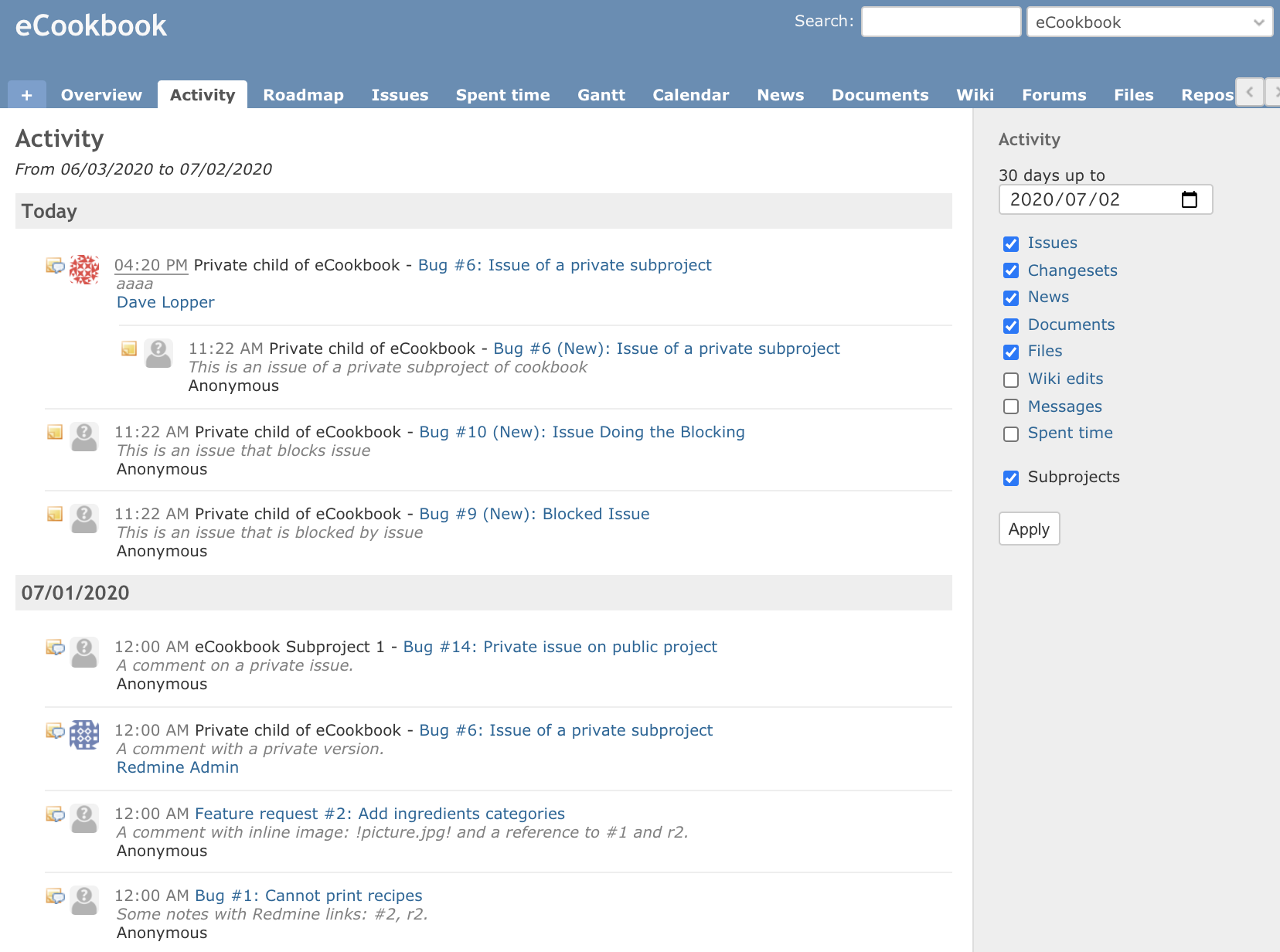Click the 2020/07/02 date input field

click(x=1105, y=199)
